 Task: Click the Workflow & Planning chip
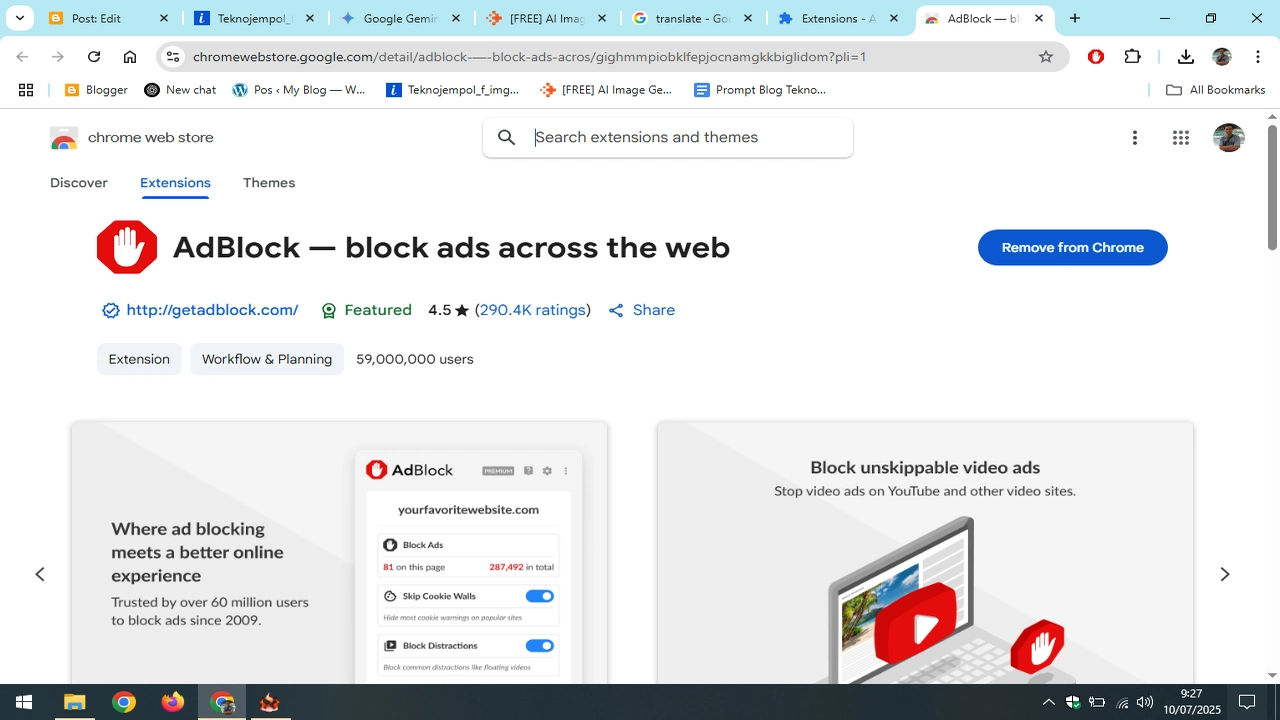[267, 359]
